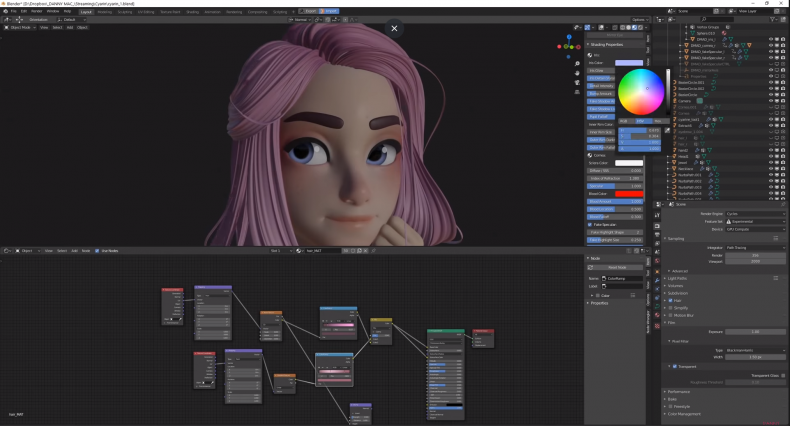Image resolution: width=790 pixels, height=426 pixels.
Task: Click the Light Paths presets list icon
Action: 776,278
